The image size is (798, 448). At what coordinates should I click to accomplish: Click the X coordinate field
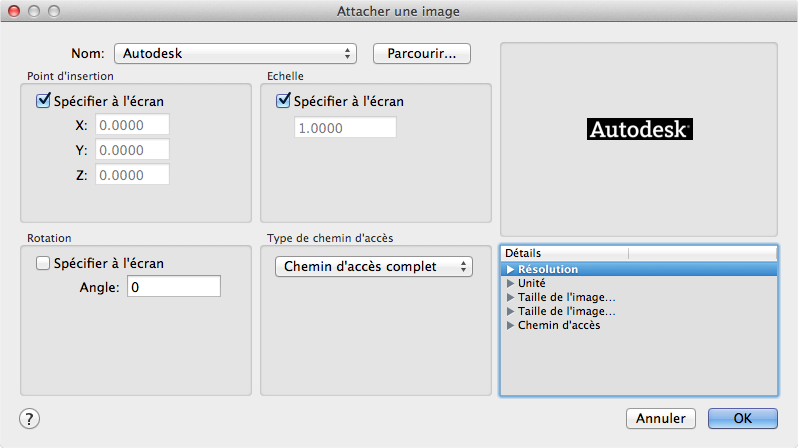pos(132,125)
